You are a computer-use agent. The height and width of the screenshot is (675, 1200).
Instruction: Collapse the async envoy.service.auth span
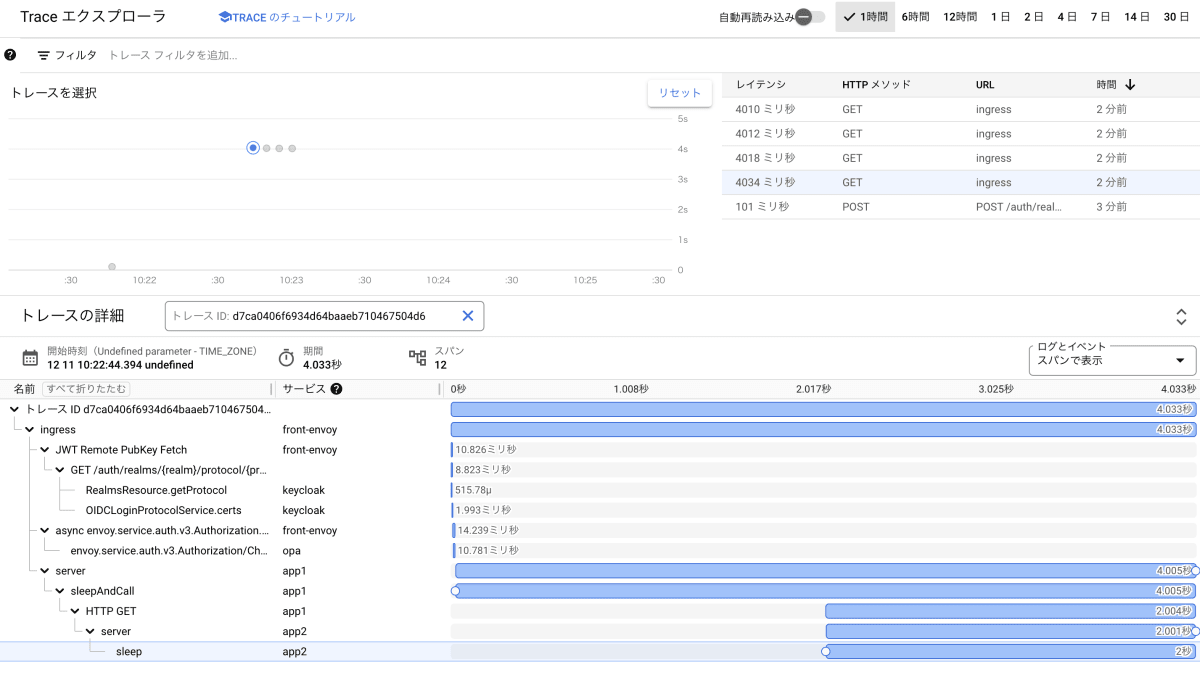[x=45, y=531]
